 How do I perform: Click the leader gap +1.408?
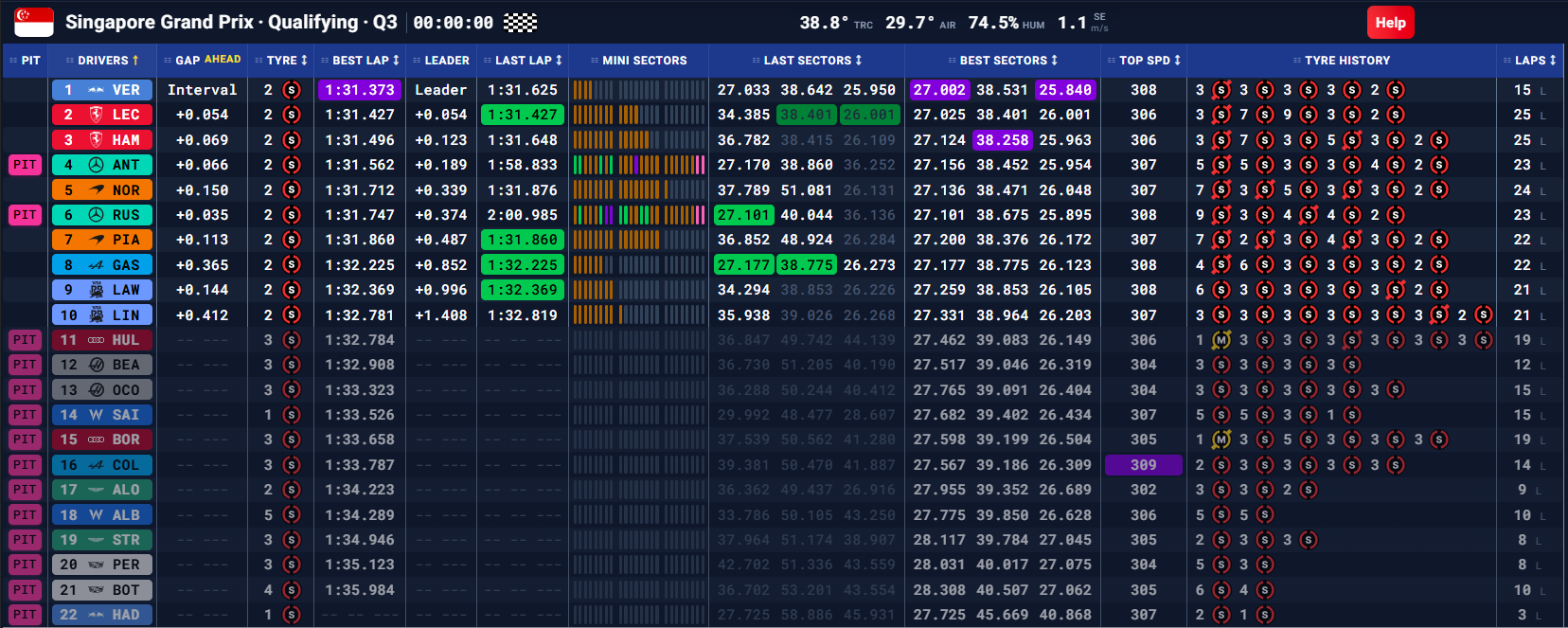441,315
